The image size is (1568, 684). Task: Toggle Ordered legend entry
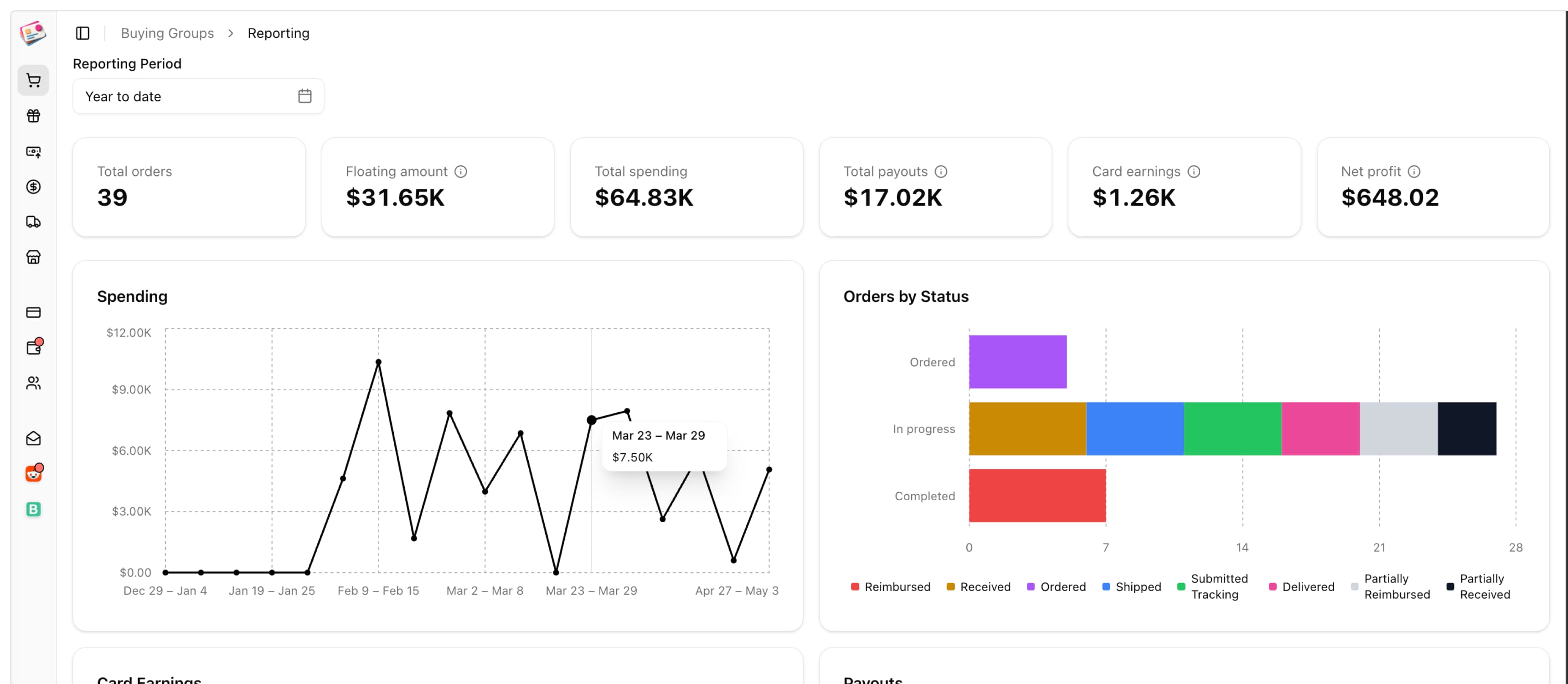pyautogui.click(x=1056, y=586)
